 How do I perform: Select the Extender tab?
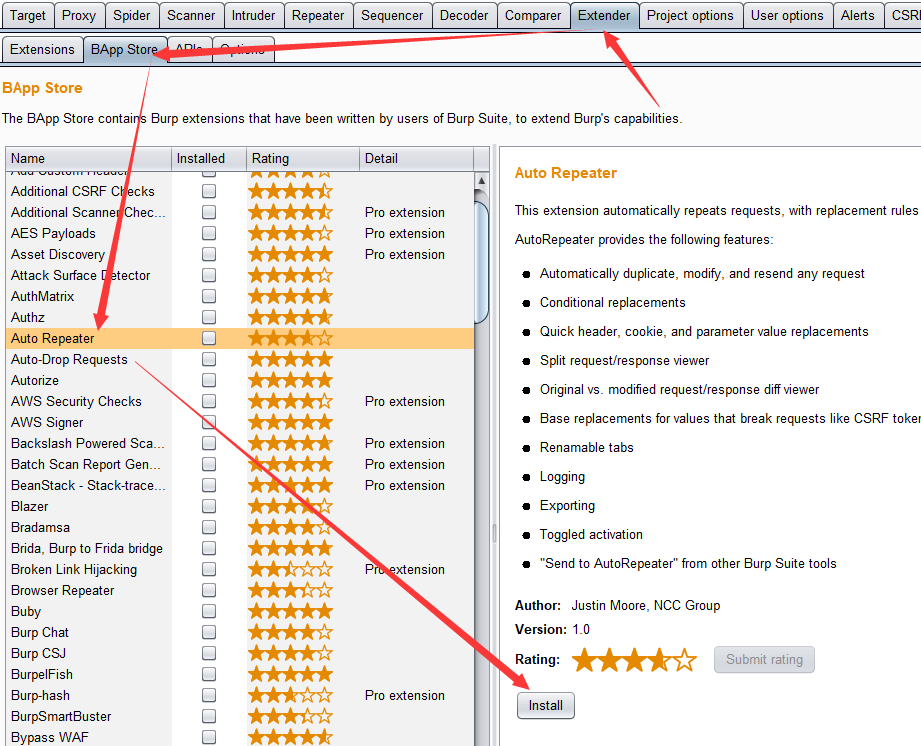pyautogui.click(x=604, y=15)
